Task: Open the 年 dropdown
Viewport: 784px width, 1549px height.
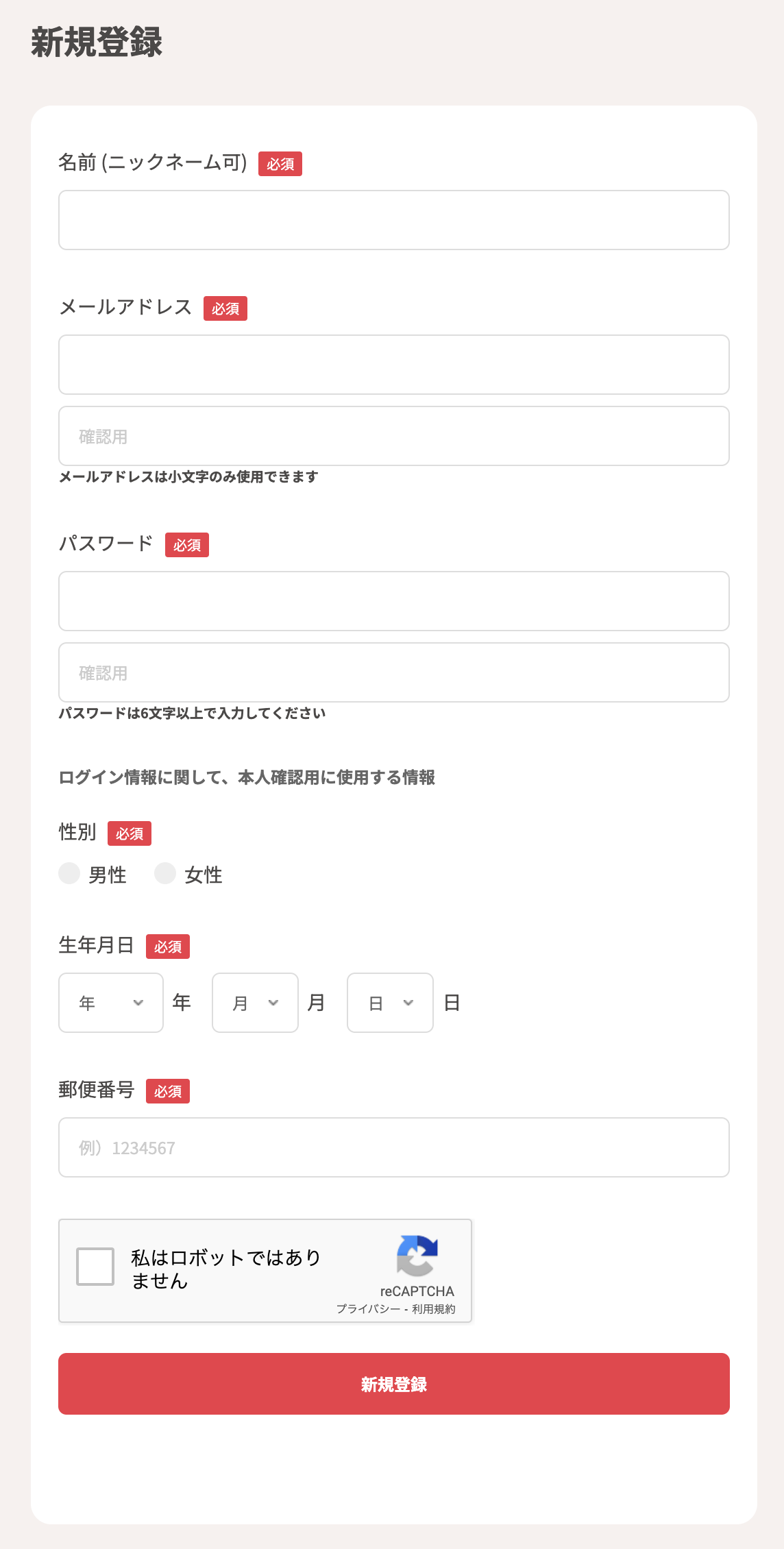Action: click(x=110, y=1002)
